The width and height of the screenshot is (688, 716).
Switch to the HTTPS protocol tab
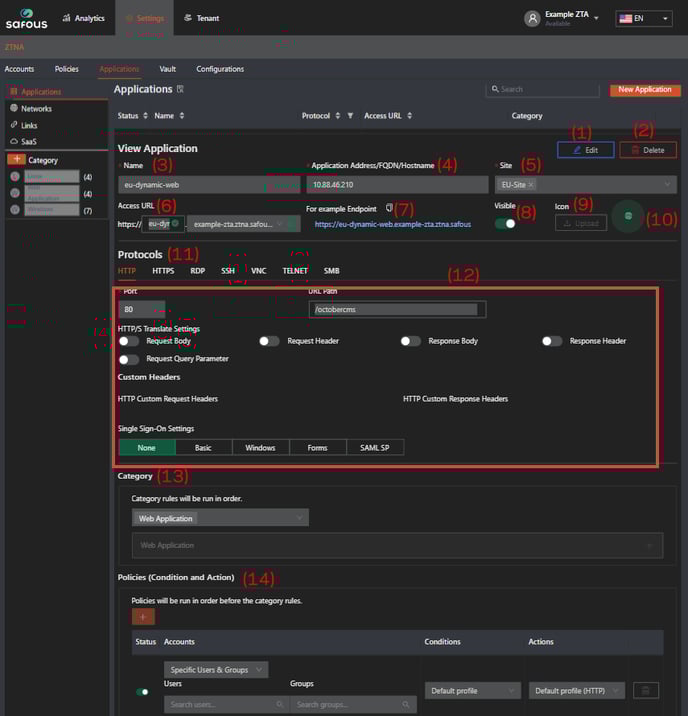(x=163, y=270)
